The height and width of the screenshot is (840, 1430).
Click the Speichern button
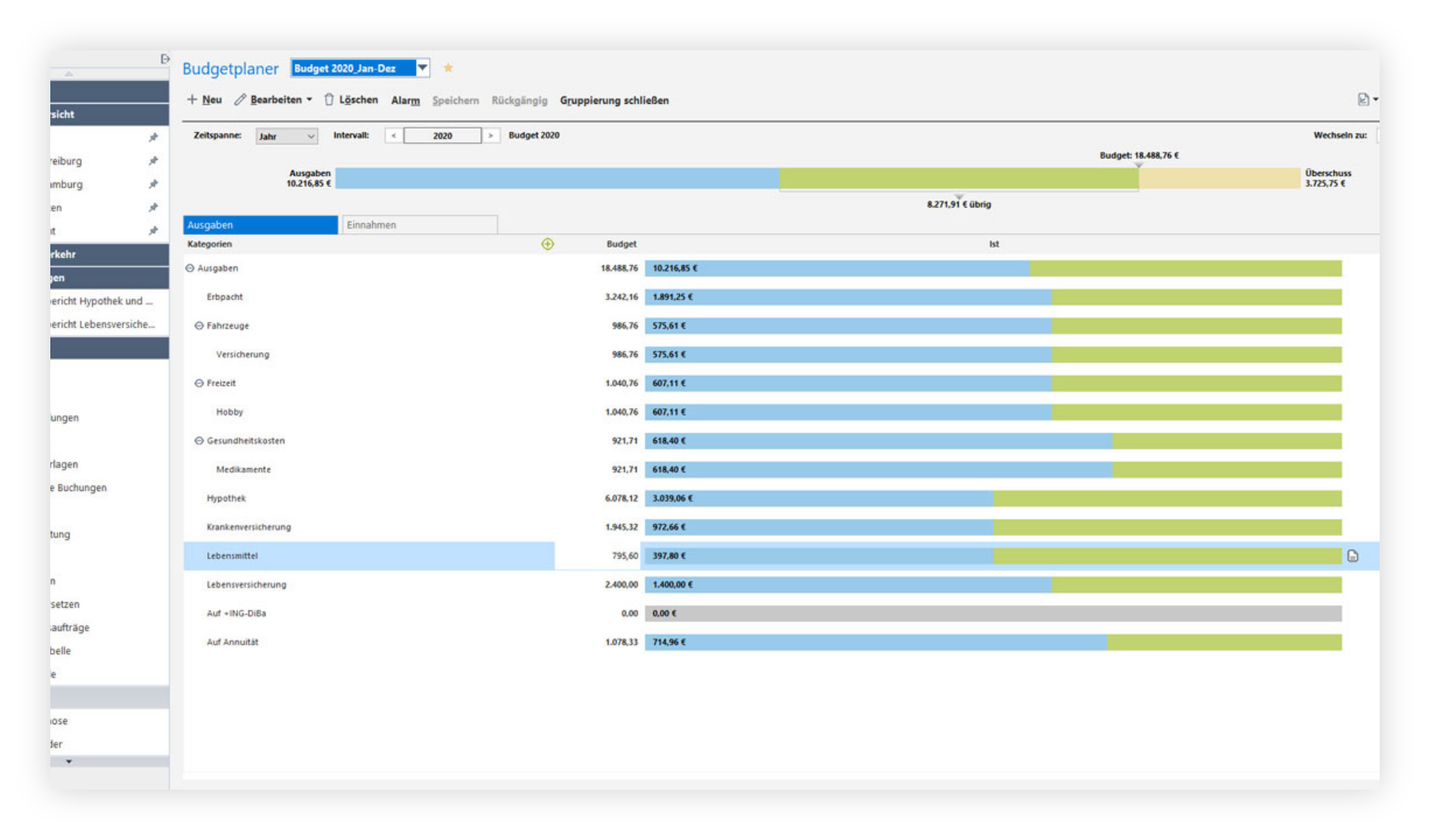pos(455,101)
